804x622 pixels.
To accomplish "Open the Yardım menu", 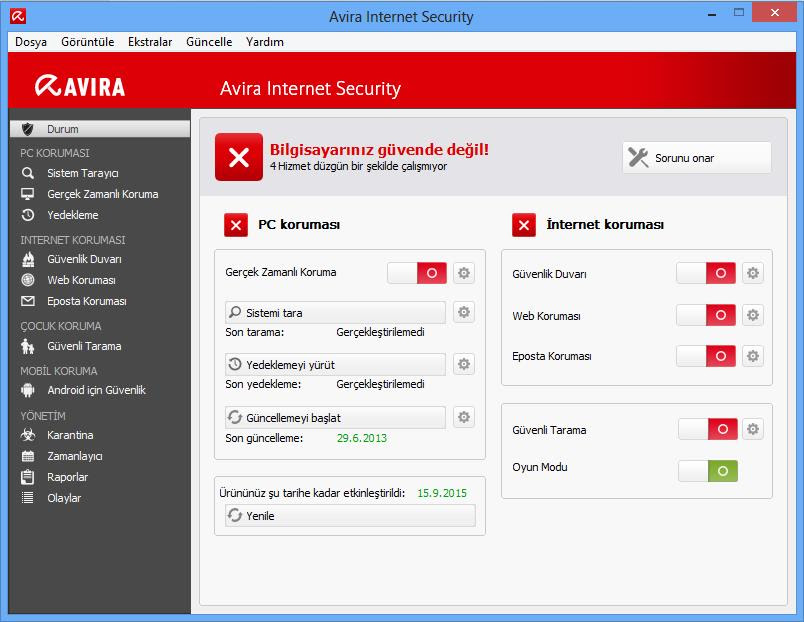I will click(x=265, y=42).
